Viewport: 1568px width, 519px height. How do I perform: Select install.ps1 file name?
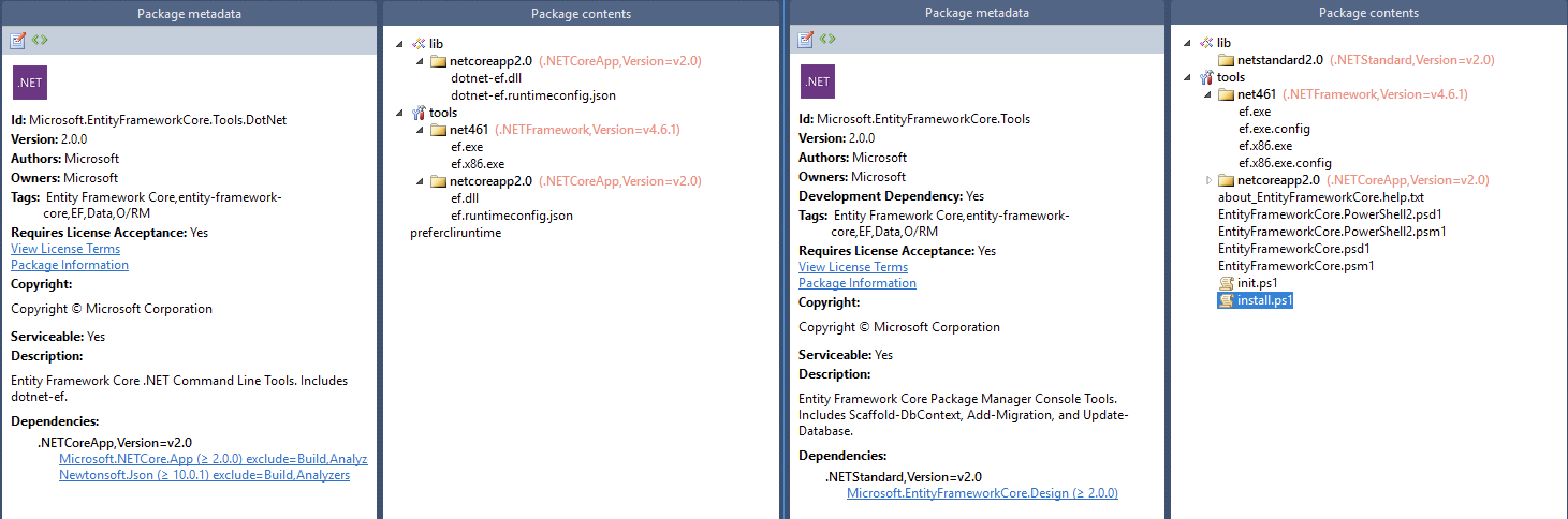pyautogui.click(x=1265, y=300)
